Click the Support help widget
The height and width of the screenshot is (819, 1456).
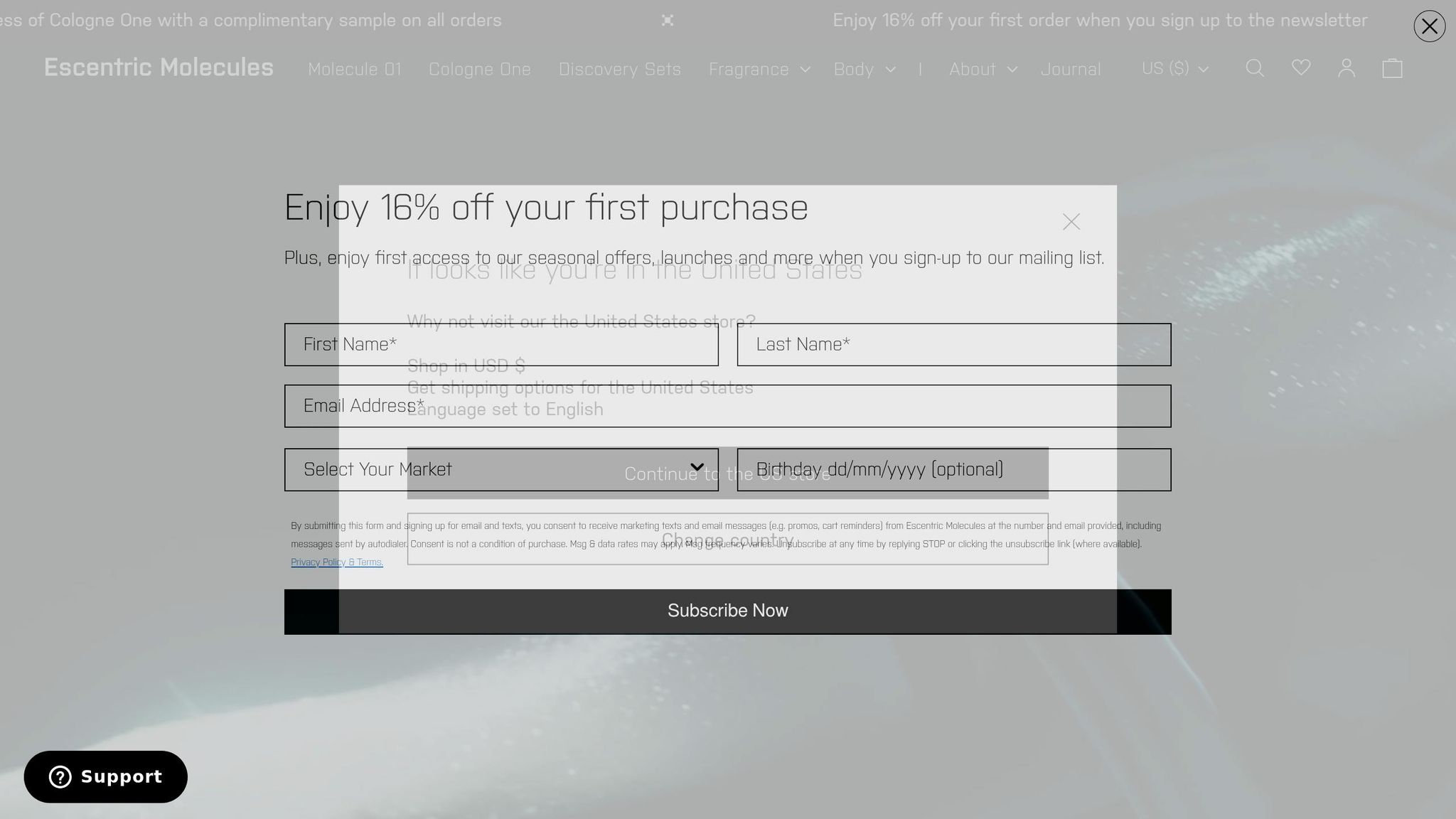click(105, 776)
